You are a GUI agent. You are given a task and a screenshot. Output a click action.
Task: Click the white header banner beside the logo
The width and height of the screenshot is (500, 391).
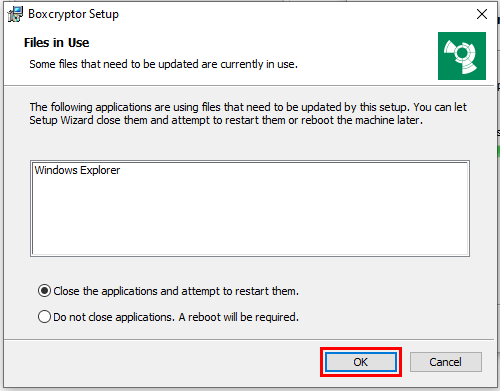click(x=367, y=43)
